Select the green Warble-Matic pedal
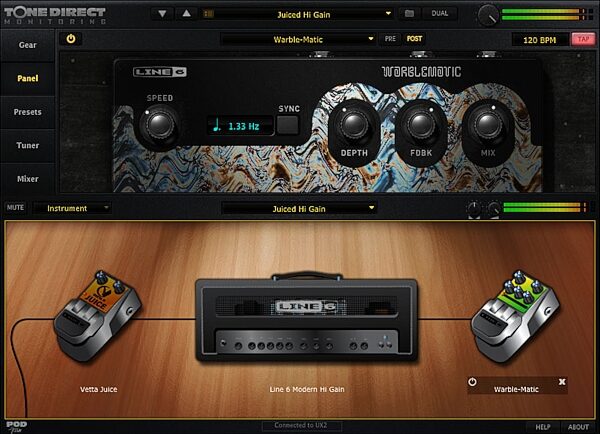The image size is (600, 434). click(515, 317)
